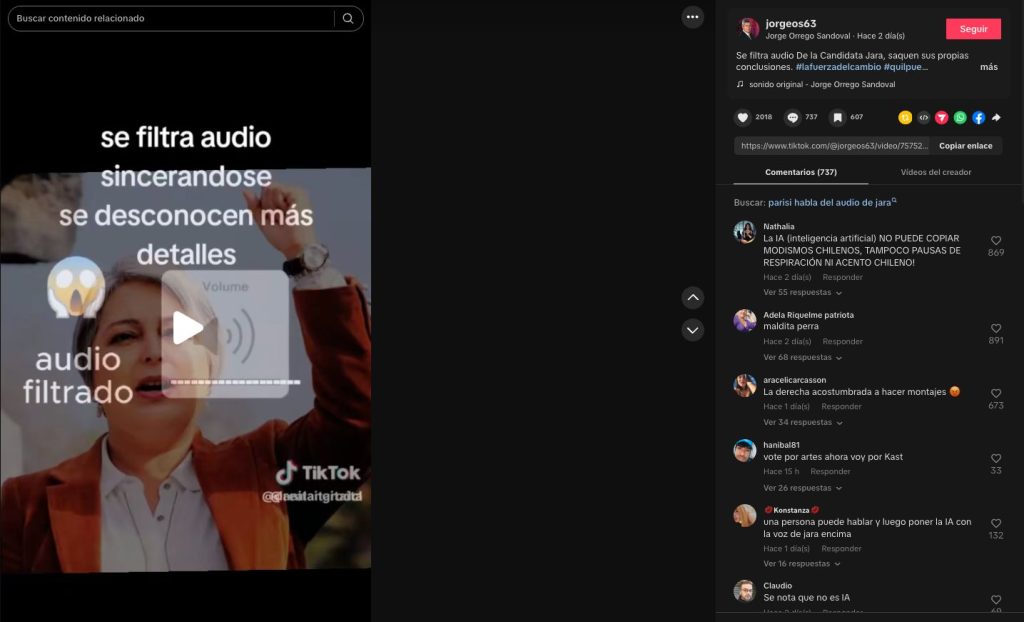Expand 'Ver 34 respuestas' replies
The width and height of the screenshot is (1024, 622).
802,423
